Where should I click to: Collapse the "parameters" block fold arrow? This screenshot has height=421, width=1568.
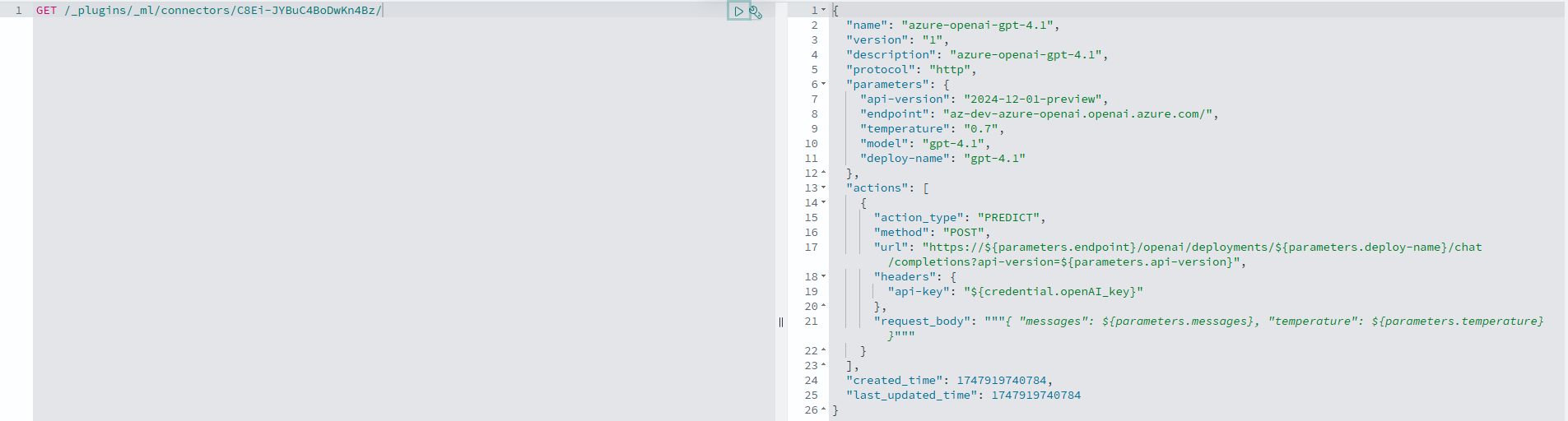824,84
